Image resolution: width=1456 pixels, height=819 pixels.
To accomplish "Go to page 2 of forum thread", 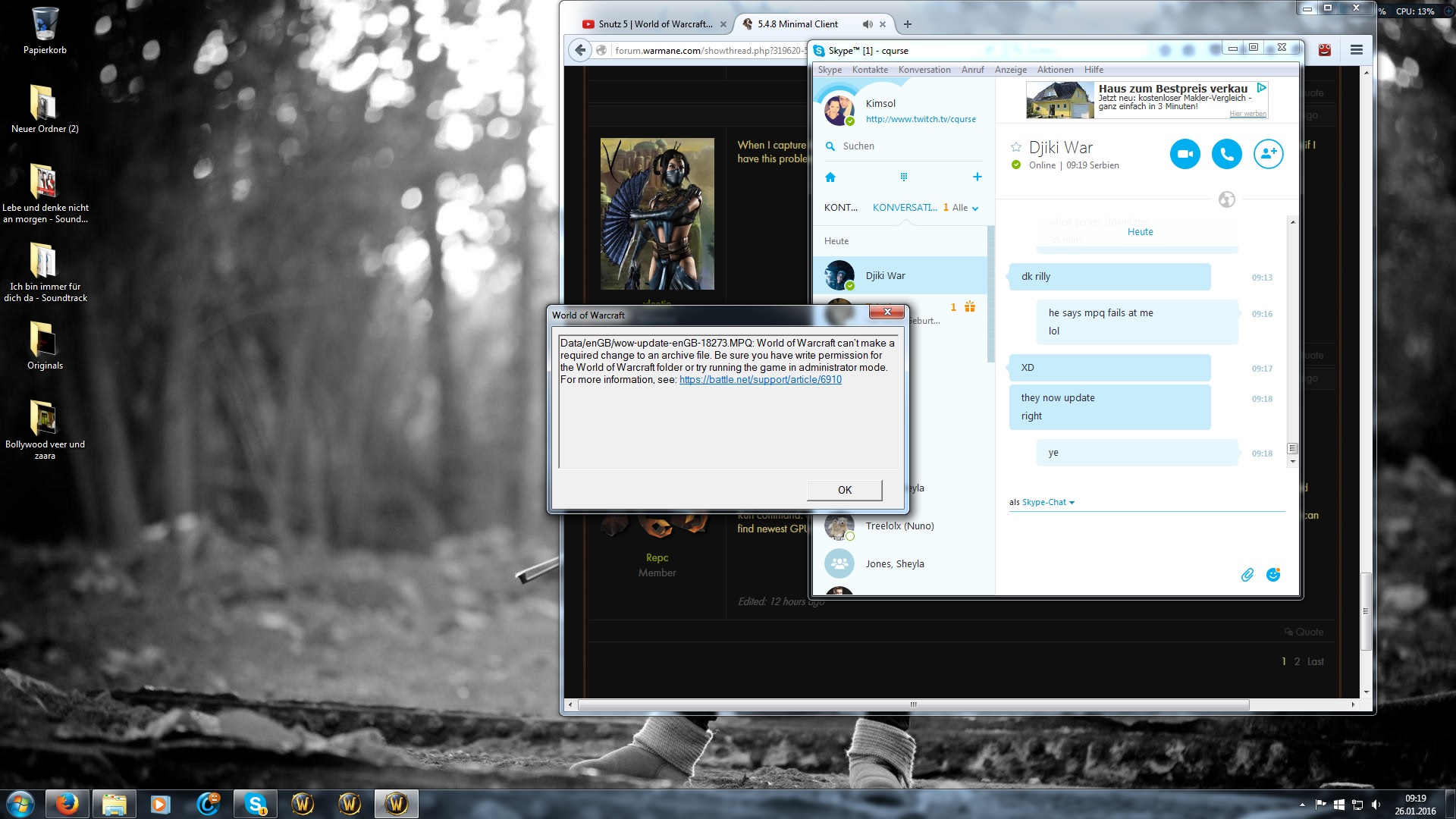I will point(1297,661).
